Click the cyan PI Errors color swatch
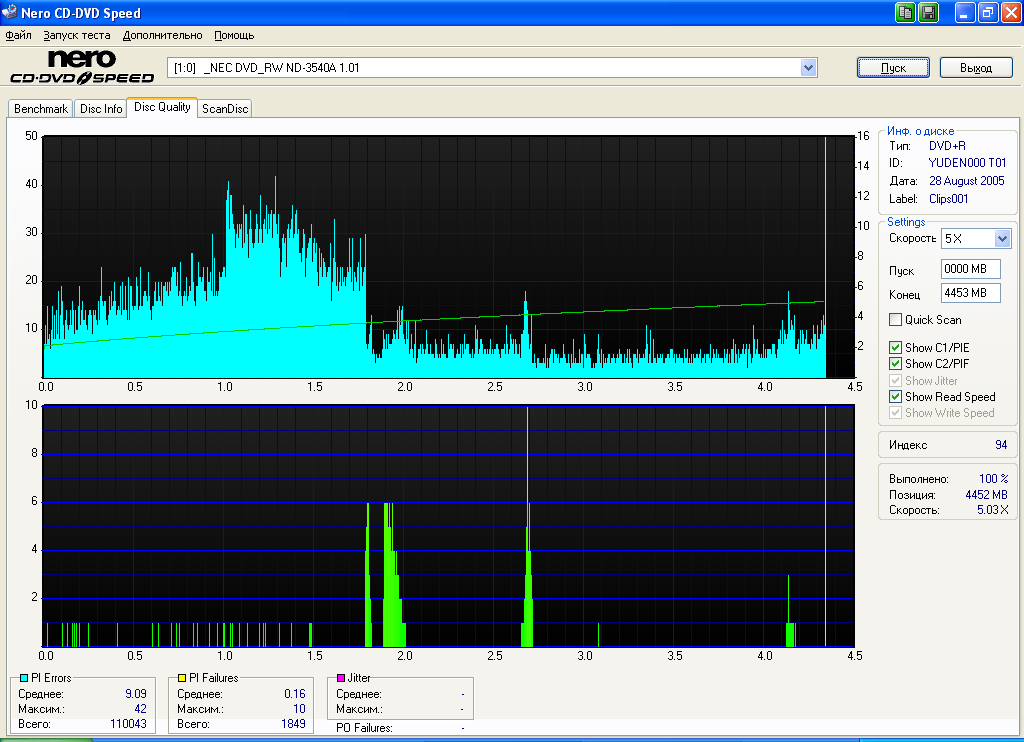Screen dimensions: 1024x742 24,678
